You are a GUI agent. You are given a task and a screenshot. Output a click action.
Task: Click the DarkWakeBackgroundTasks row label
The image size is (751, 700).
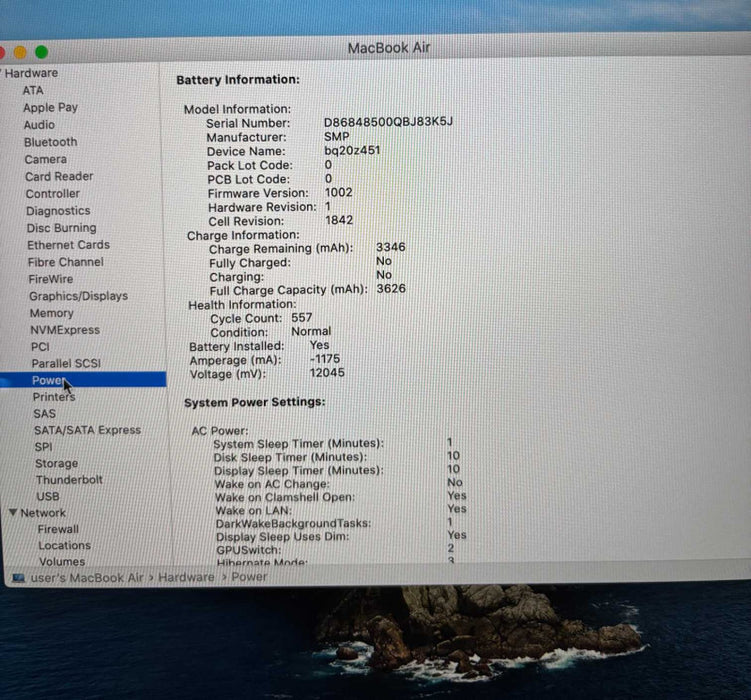point(294,523)
